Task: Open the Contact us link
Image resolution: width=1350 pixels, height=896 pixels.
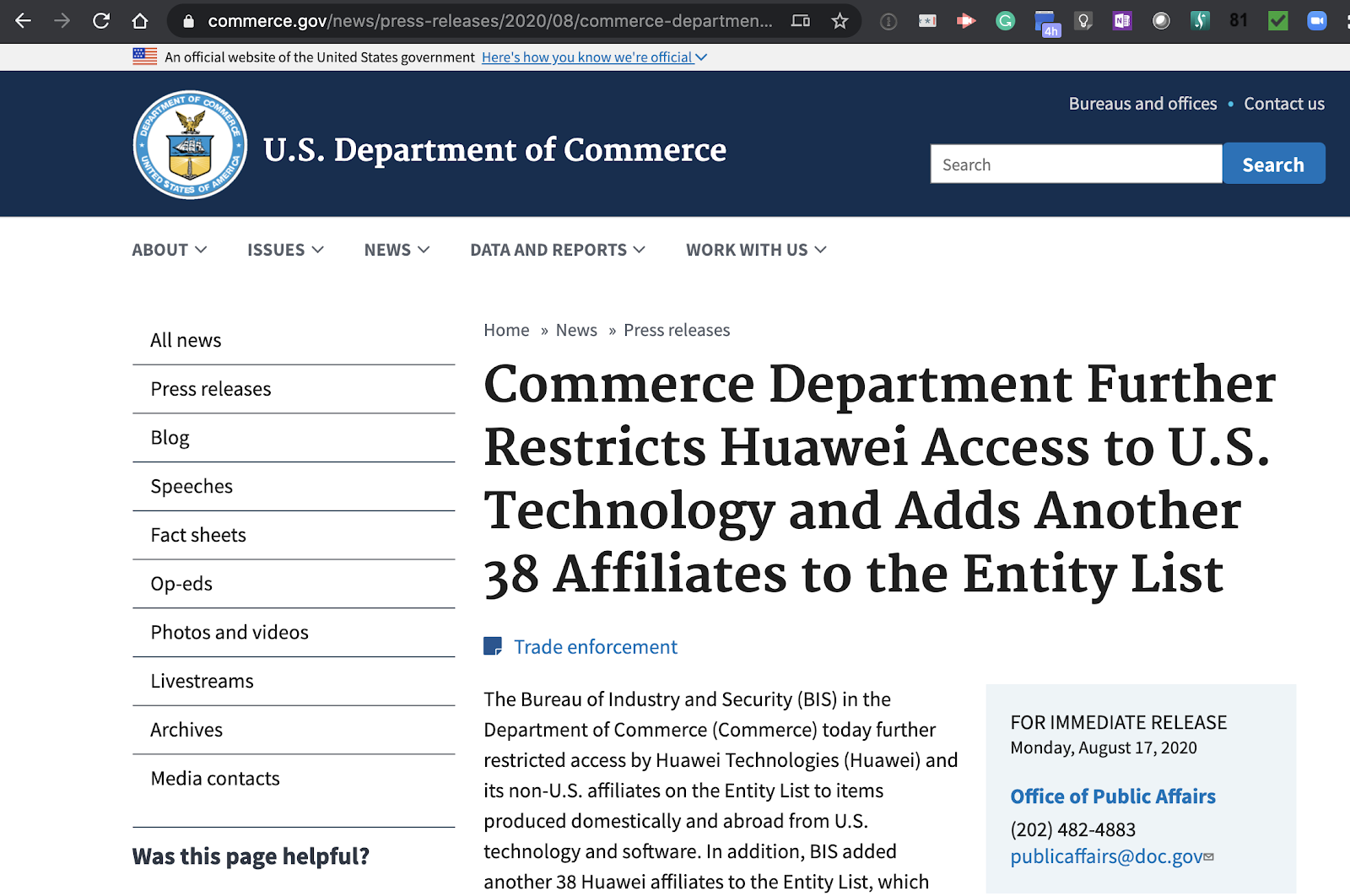Action: point(1284,104)
